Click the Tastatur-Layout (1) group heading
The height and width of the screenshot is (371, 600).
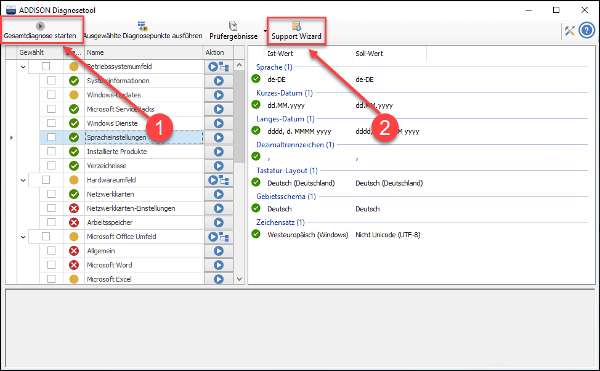click(x=287, y=170)
